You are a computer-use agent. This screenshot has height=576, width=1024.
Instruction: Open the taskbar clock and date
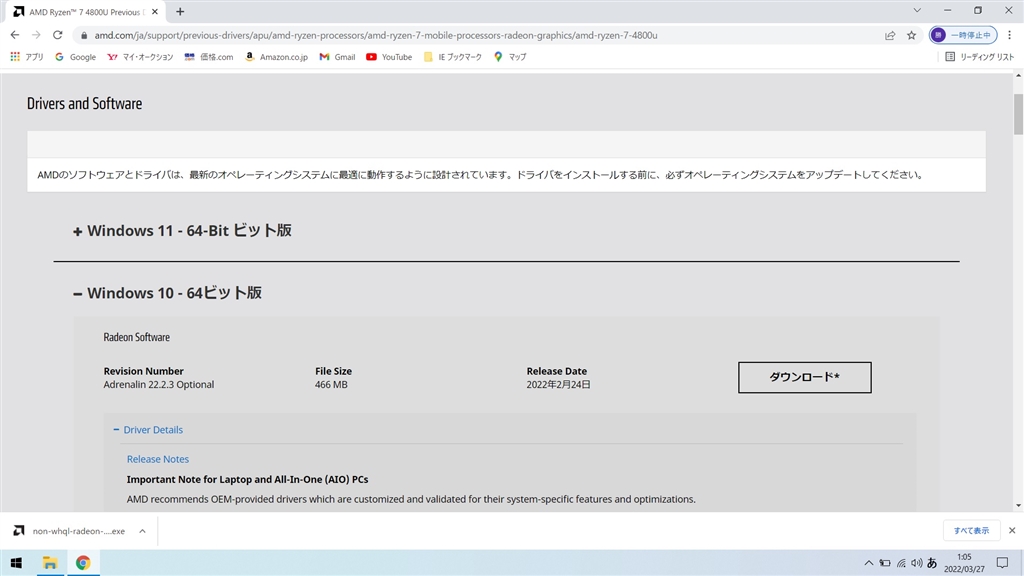pos(964,563)
